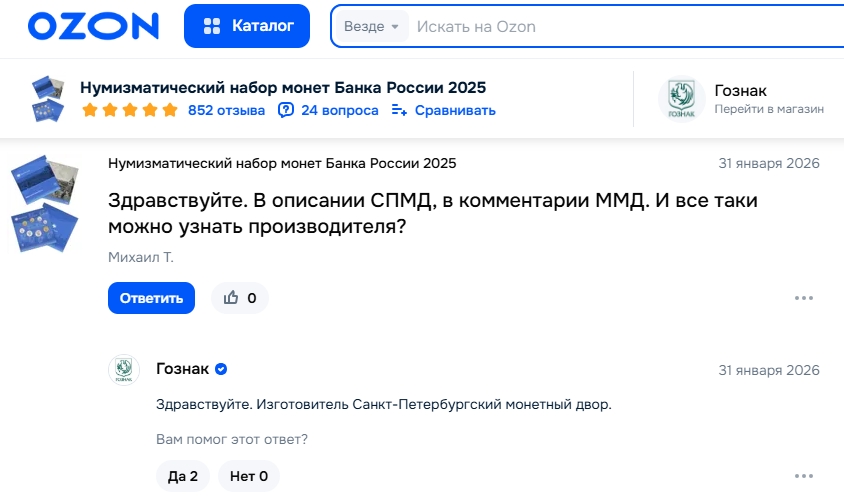The width and height of the screenshot is (844, 501).
Task: Mark the answer unhelpful with Нет
Action: coord(248,476)
